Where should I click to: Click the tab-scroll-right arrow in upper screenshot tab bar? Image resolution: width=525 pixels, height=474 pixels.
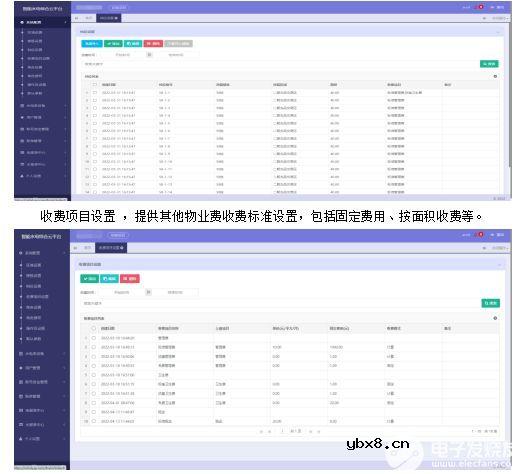tap(484, 18)
